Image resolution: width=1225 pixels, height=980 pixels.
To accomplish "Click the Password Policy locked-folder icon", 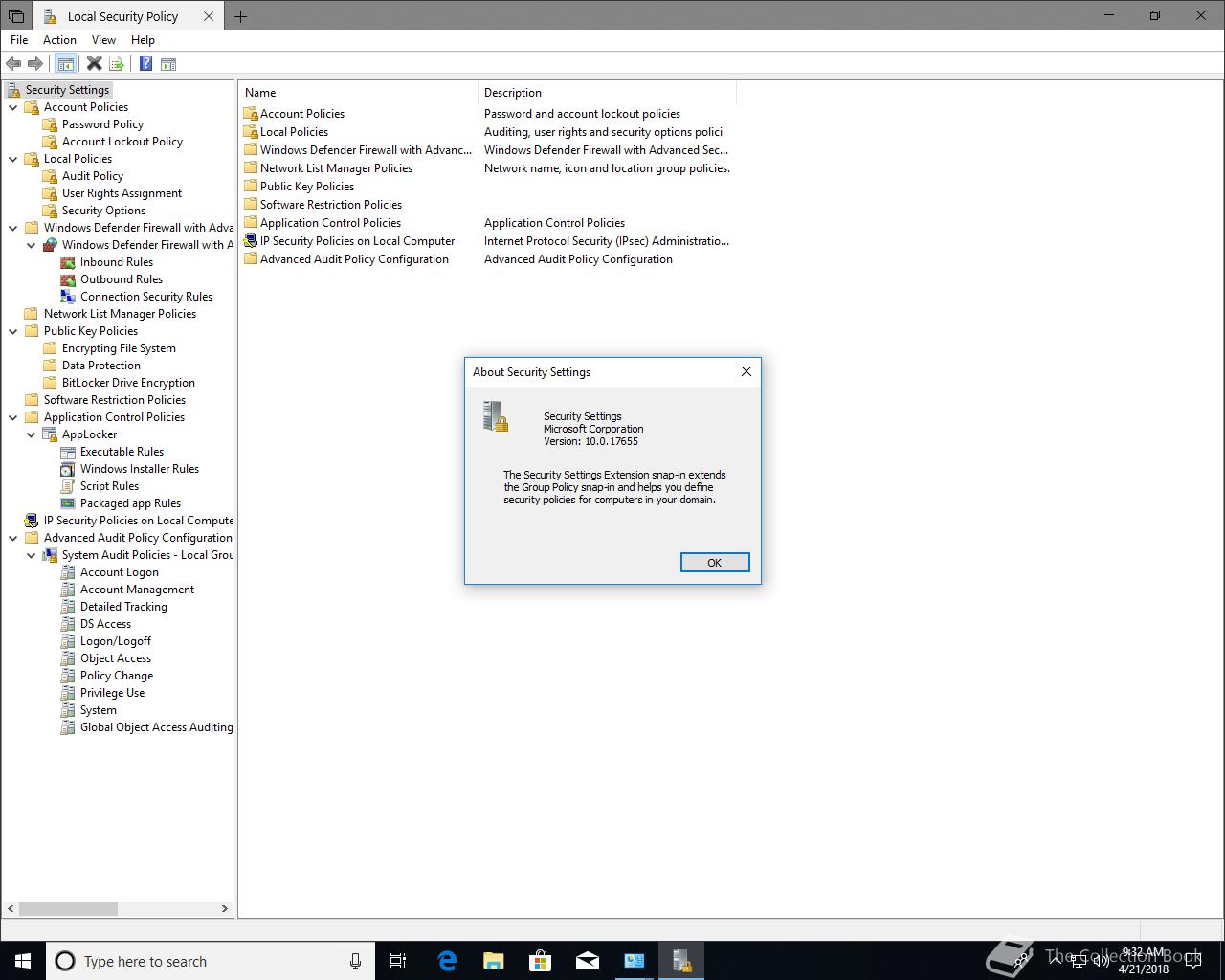I will pos(50,124).
